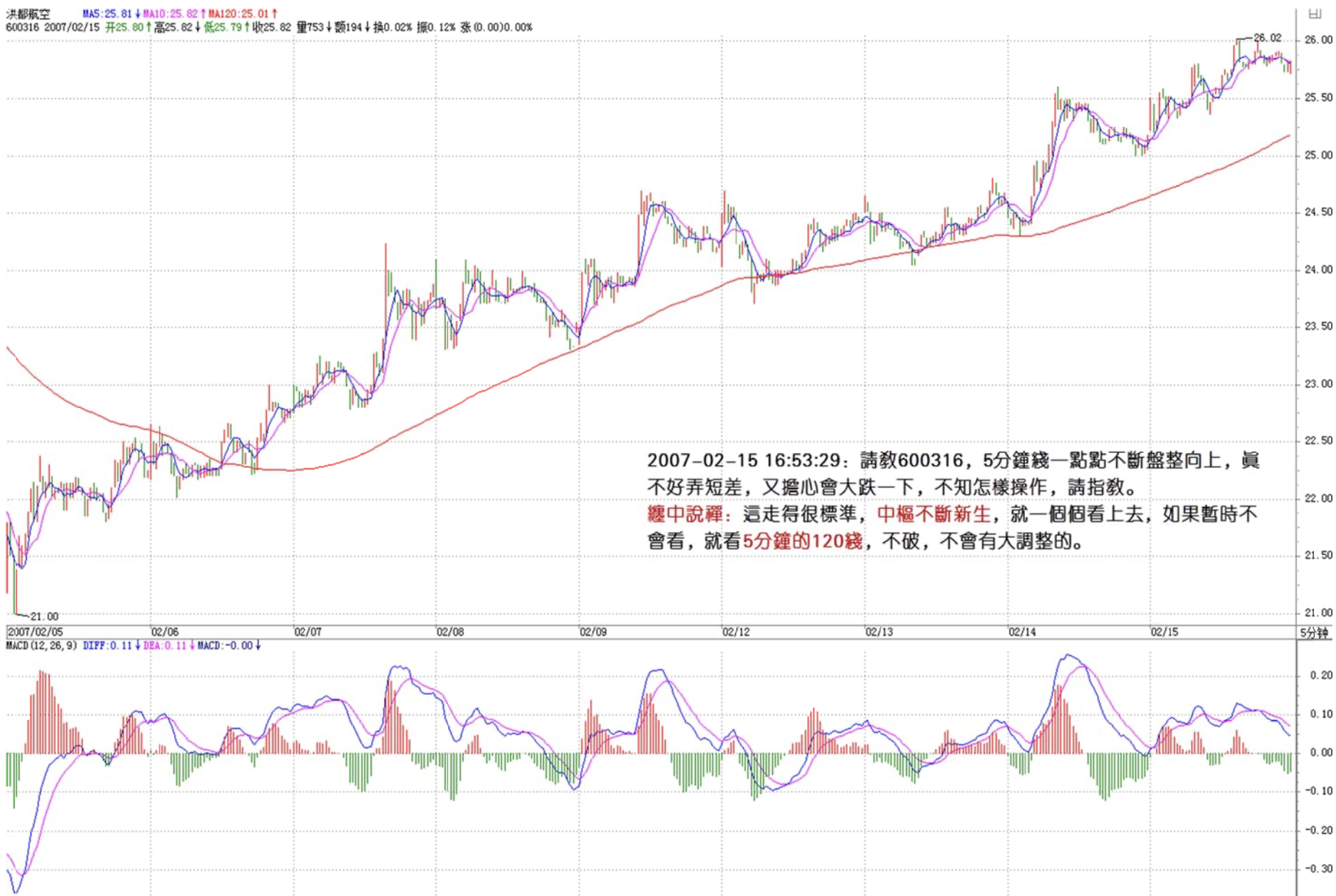Select the MA120 moving average value label
This screenshot has height=896, width=1336.
242,14
